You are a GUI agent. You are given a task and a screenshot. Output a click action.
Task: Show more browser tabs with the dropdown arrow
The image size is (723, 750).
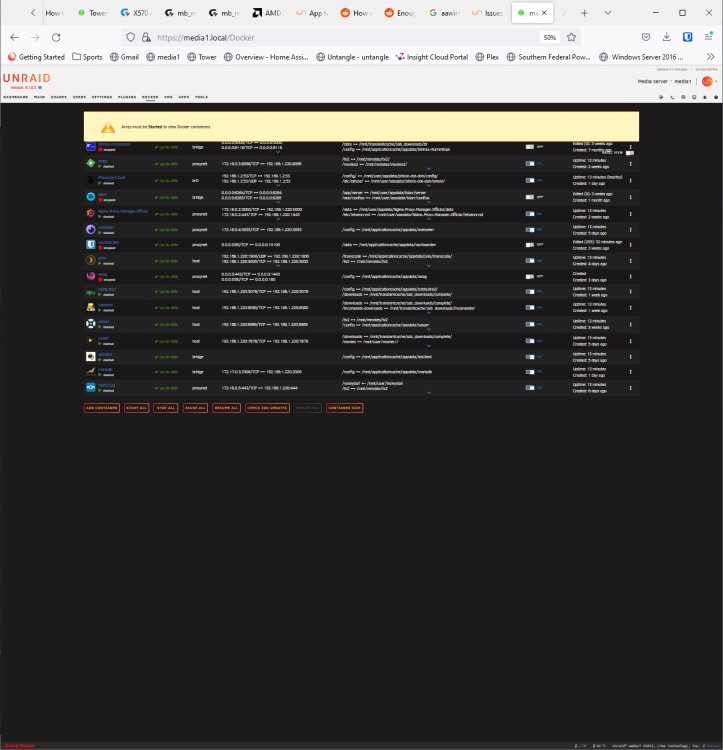(x=607, y=13)
